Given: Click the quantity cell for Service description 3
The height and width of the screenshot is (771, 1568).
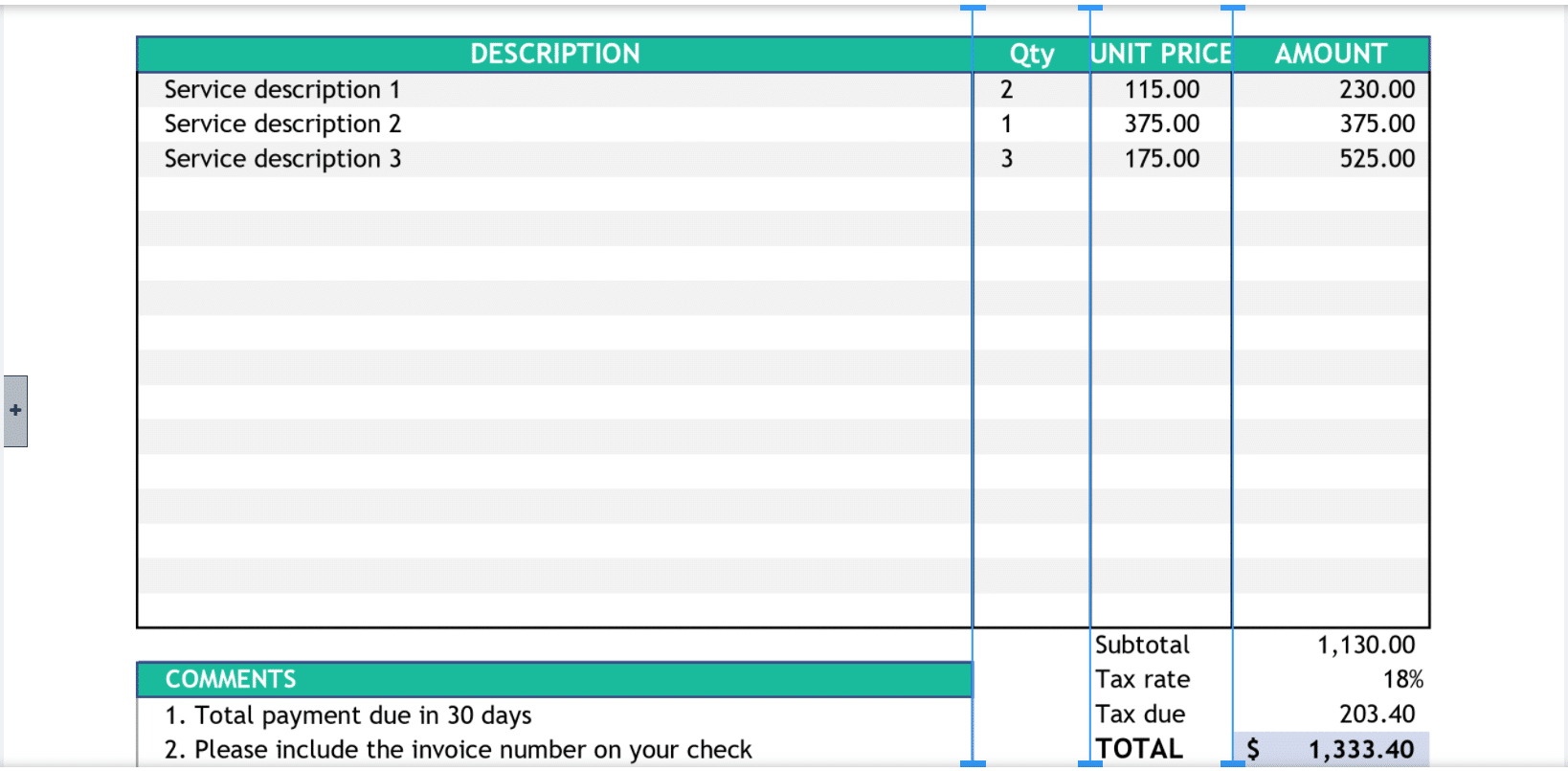Looking at the screenshot, I should [1007, 159].
